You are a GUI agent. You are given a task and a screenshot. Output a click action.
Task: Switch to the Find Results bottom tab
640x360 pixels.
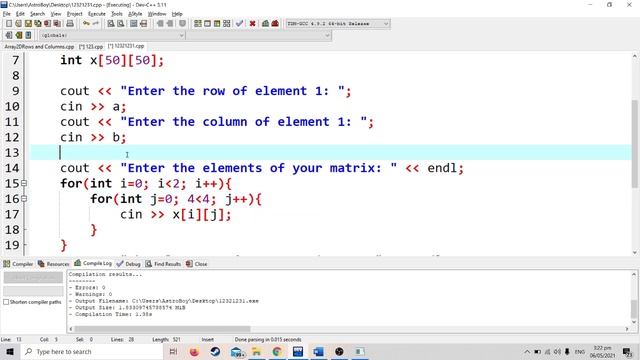pyautogui.click(x=163, y=264)
